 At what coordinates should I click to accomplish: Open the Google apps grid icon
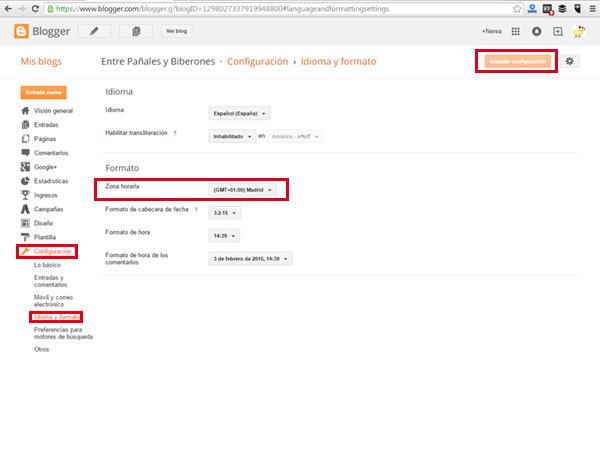pyautogui.click(x=515, y=31)
